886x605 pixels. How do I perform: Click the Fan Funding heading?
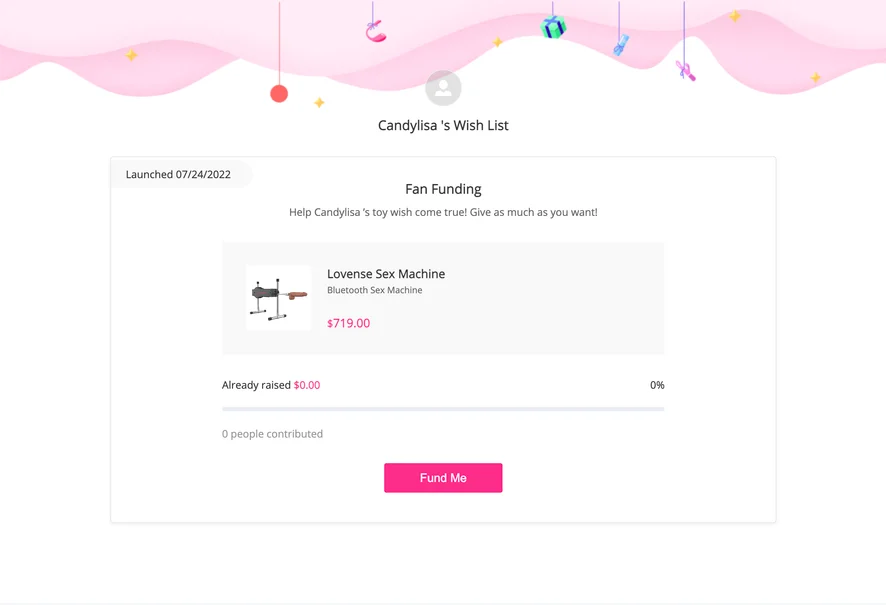tap(443, 189)
